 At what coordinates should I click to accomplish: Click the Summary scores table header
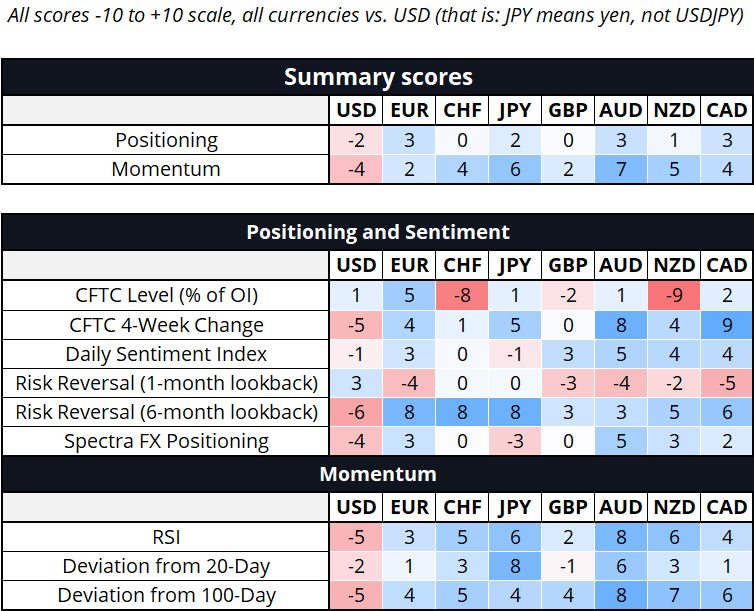click(x=377, y=77)
